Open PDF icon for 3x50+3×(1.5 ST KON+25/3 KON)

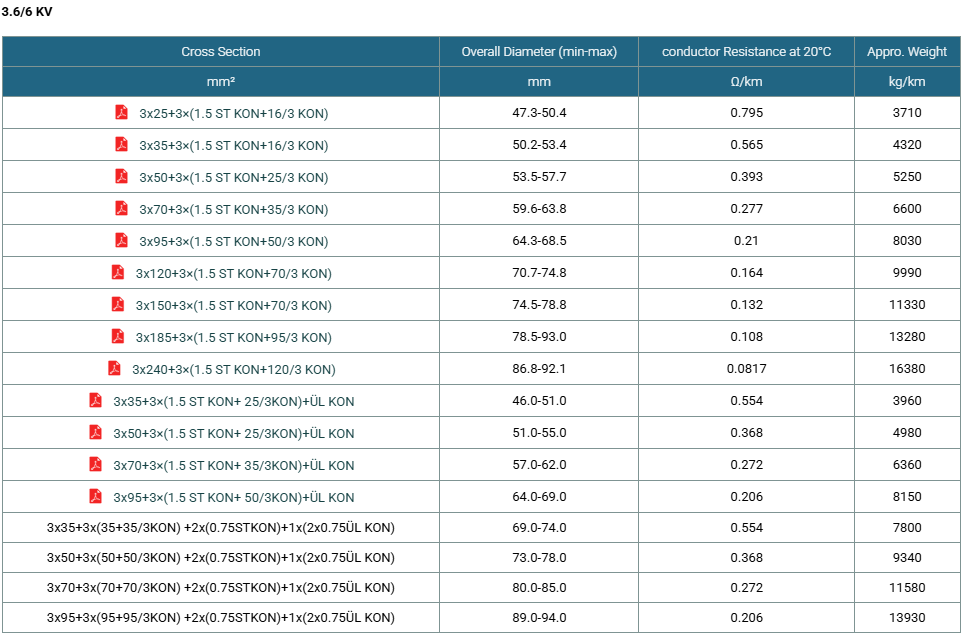[121, 176]
